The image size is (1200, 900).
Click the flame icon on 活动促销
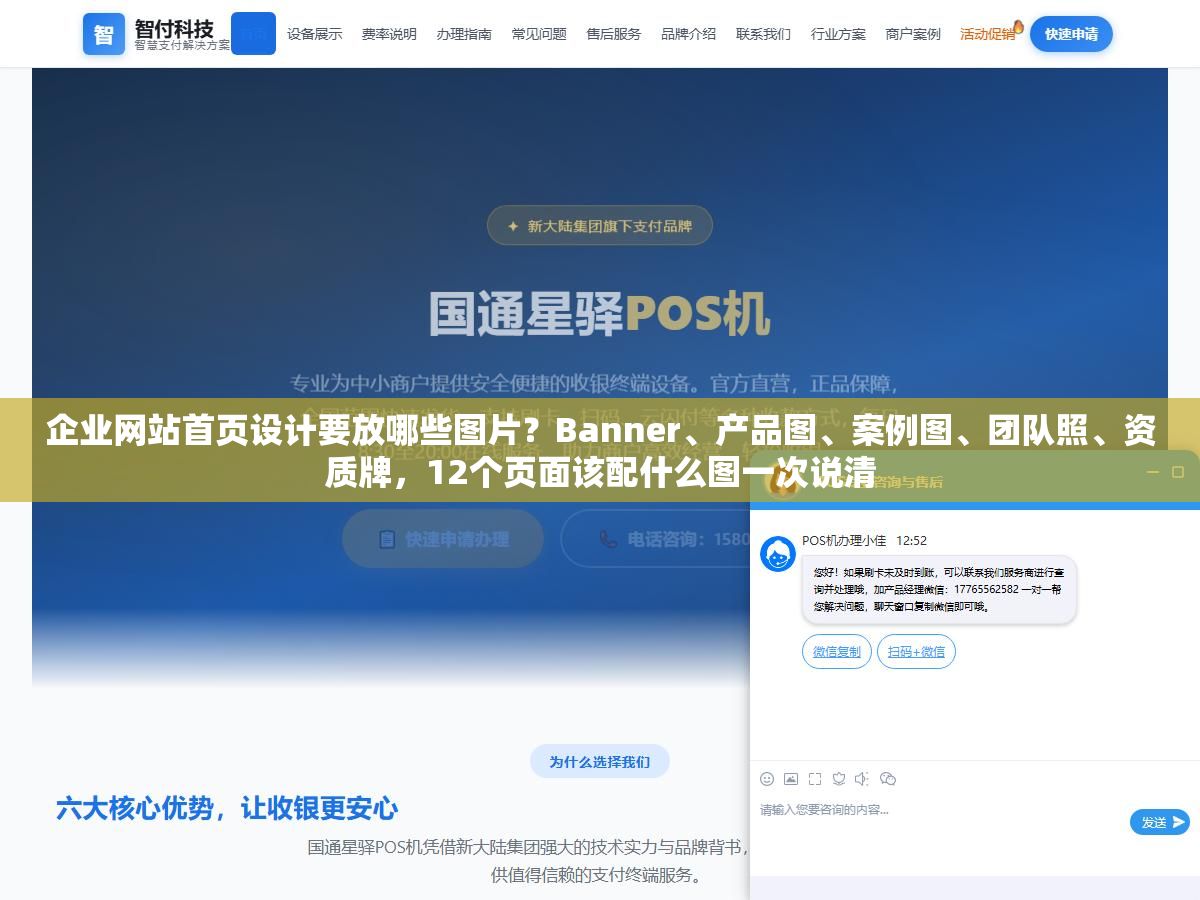(1018, 26)
